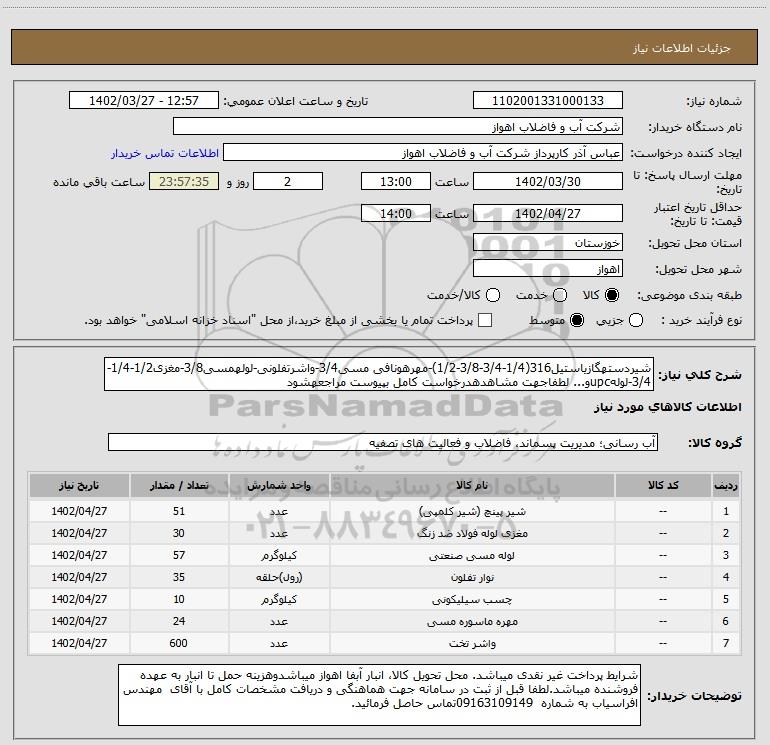This screenshot has width=770, height=745.
Task: Click the price validity date 1402/04/27 field
Action: click(x=548, y=213)
